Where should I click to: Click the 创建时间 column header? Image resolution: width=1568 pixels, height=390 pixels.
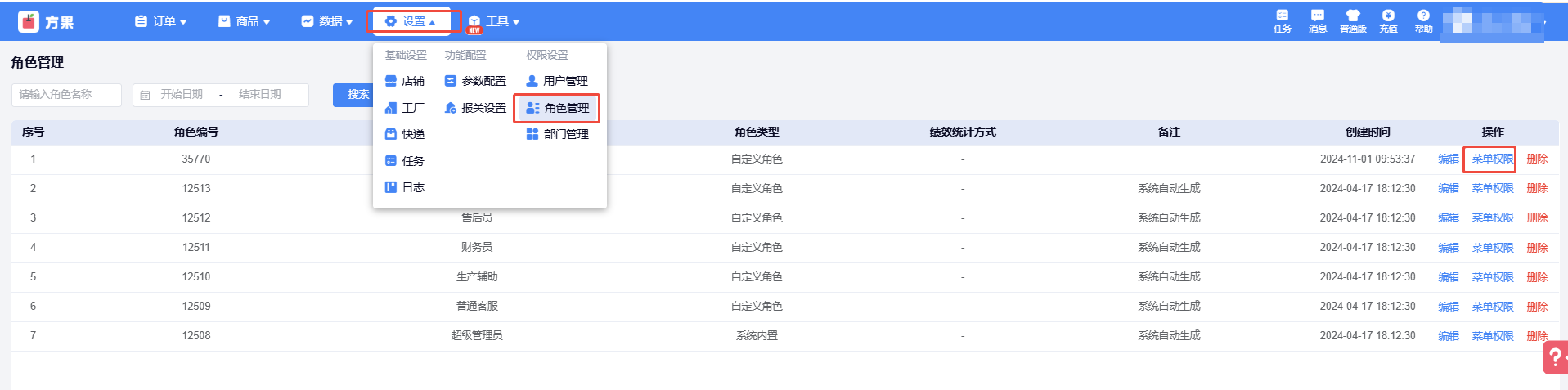pyautogui.click(x=1368, y=132)
